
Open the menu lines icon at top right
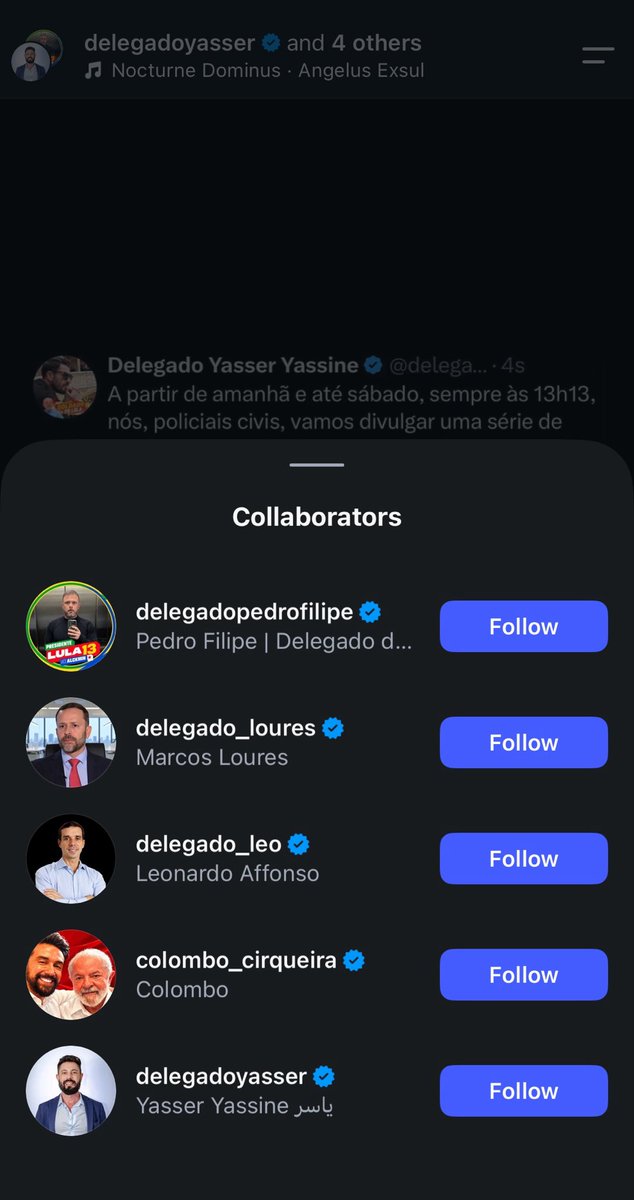(x=598, y=55)
